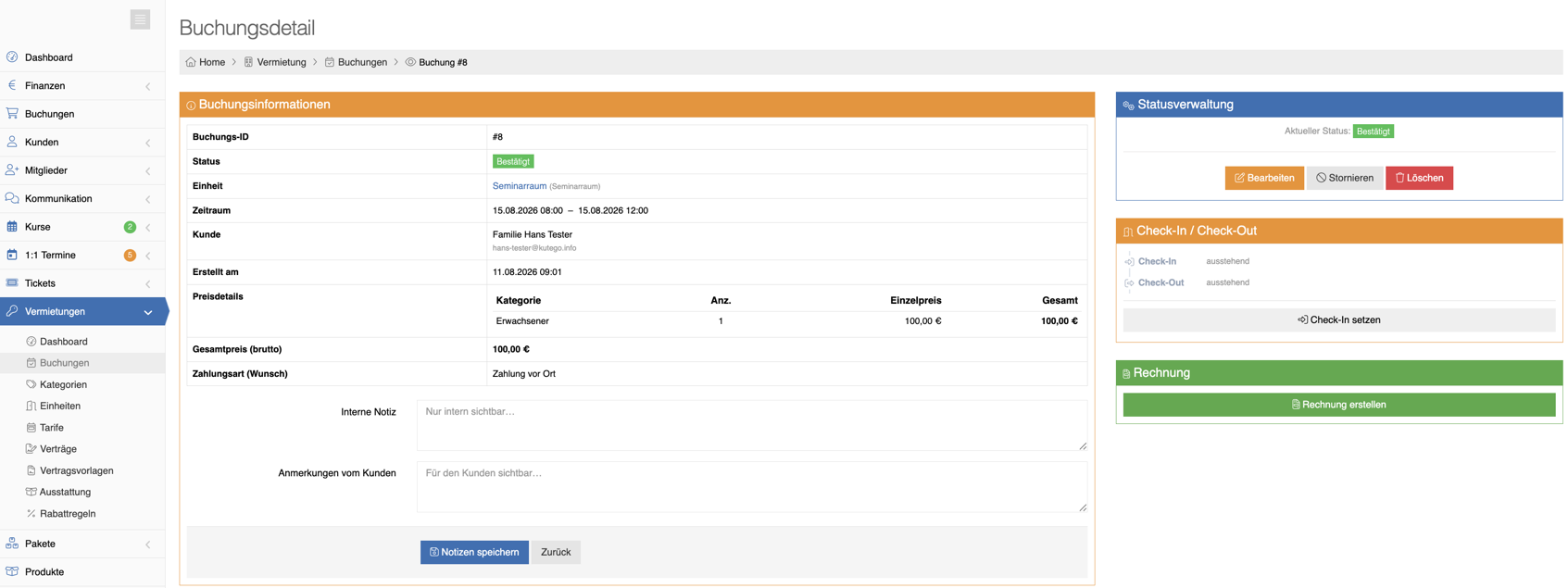Toggle the sidebar hamburger menu icon

(x=140, y=19)
